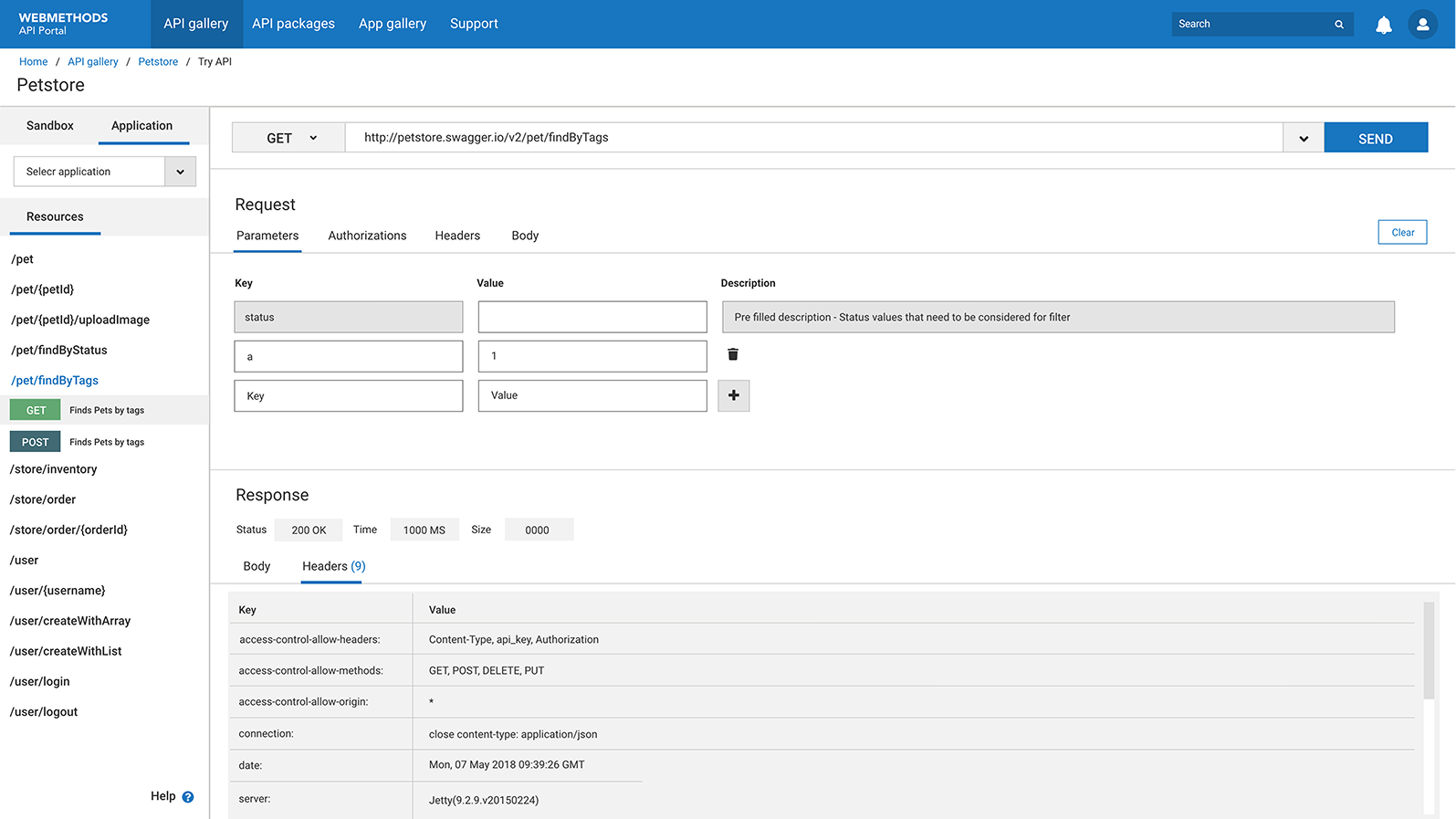Screen dimensions: 1456x819
Task: Click the webMethods API Portal logo
Action: [63, 24]
